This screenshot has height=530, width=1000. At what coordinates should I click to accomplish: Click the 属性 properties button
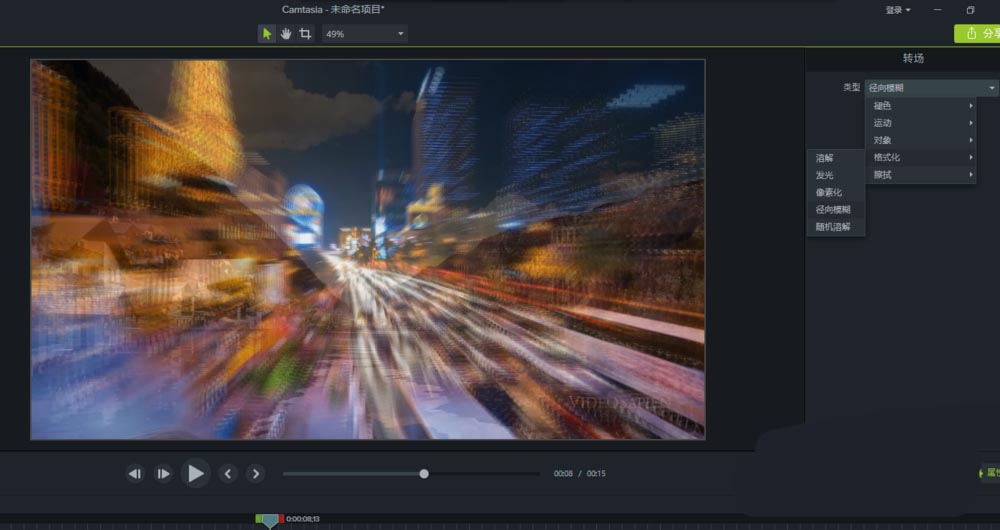[x=990, y=473]
